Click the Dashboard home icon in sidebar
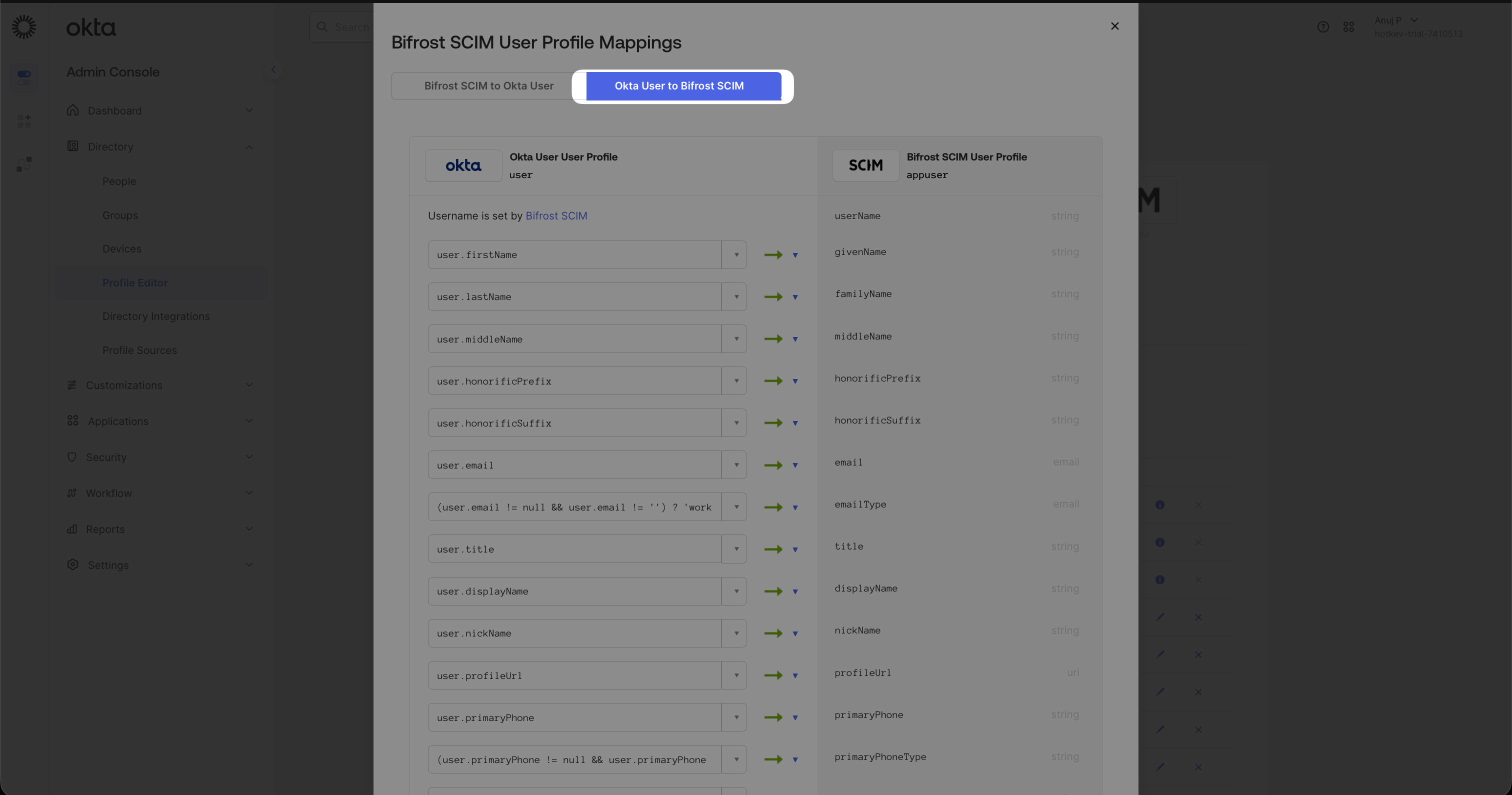The width and height of the screenshot is (1512, 795). (x=73, y=110)
